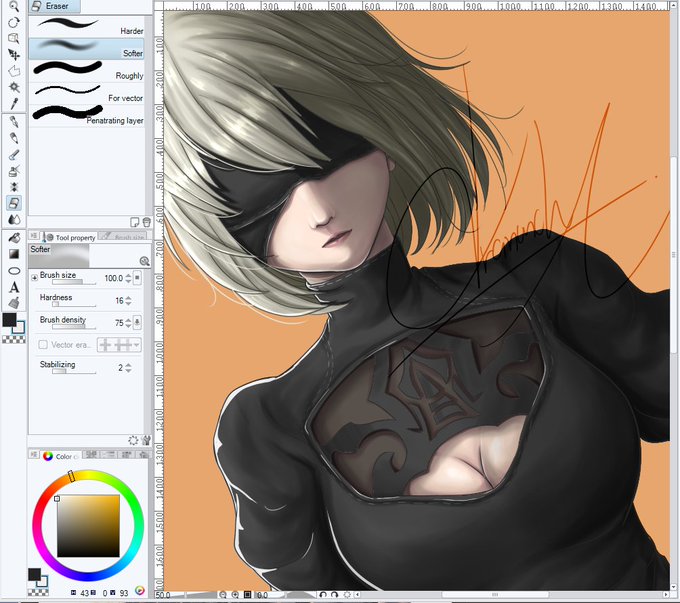The image size is (680, 603).
Task: Adjust the Brush density stepper arrows
Action: (x=128, y=323)
